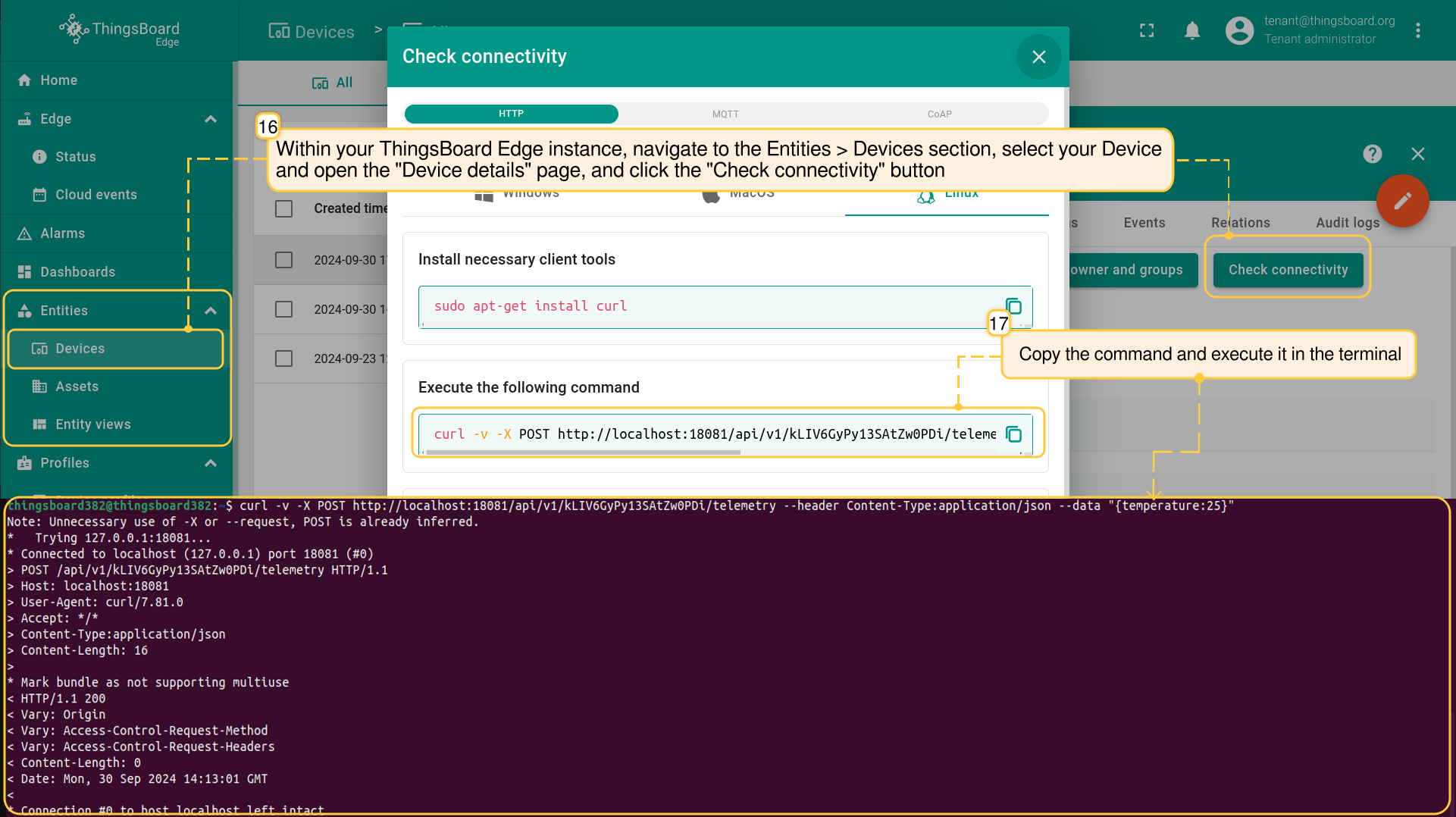The height and width of the screenshot is (817, 1456).
Task: Open notifications bell
Action: [x=1191, y=30]
